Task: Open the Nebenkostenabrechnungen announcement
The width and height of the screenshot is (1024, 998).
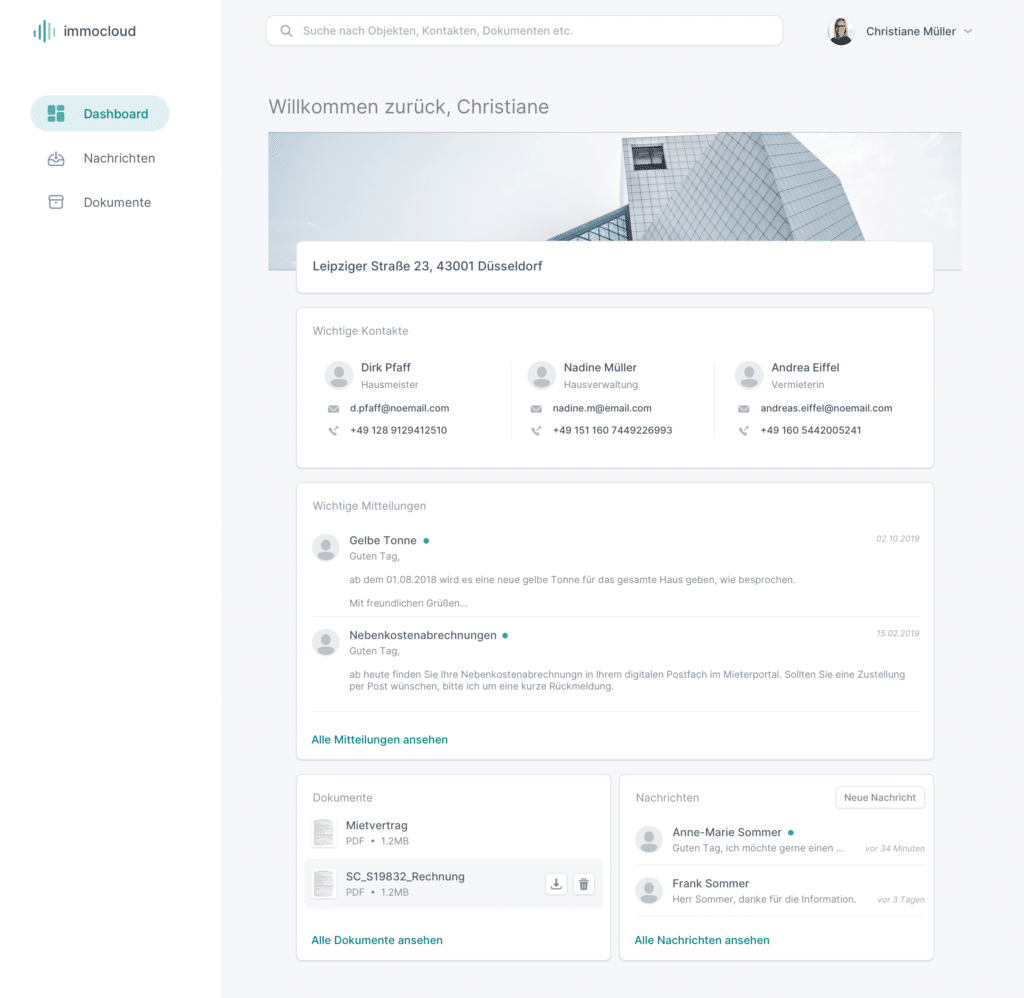Action: [423, 635]
